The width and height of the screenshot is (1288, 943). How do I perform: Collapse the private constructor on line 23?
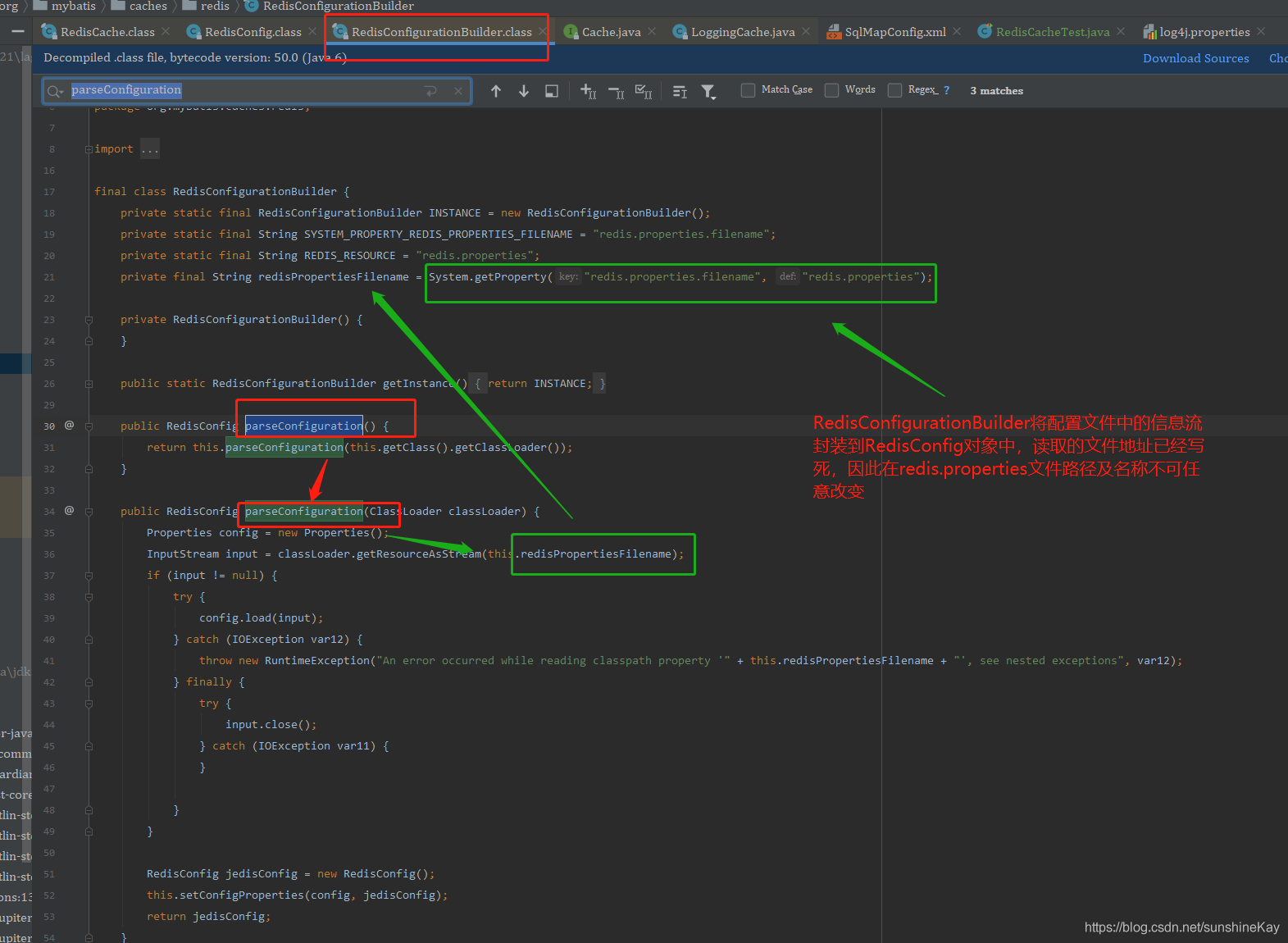click(89, 320)
